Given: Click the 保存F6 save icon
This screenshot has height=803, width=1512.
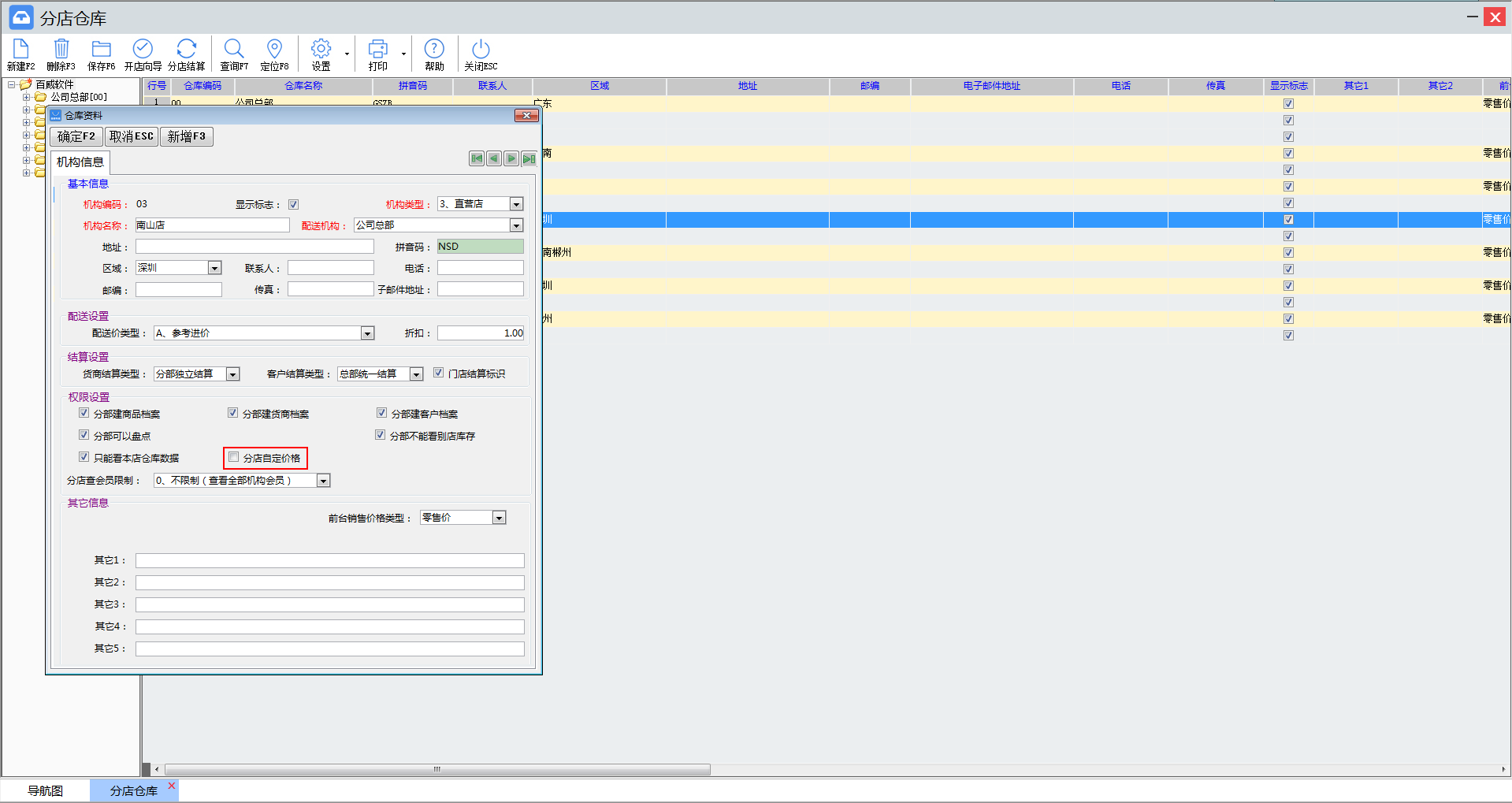Looking at the screenshot, I should [101, 49].
